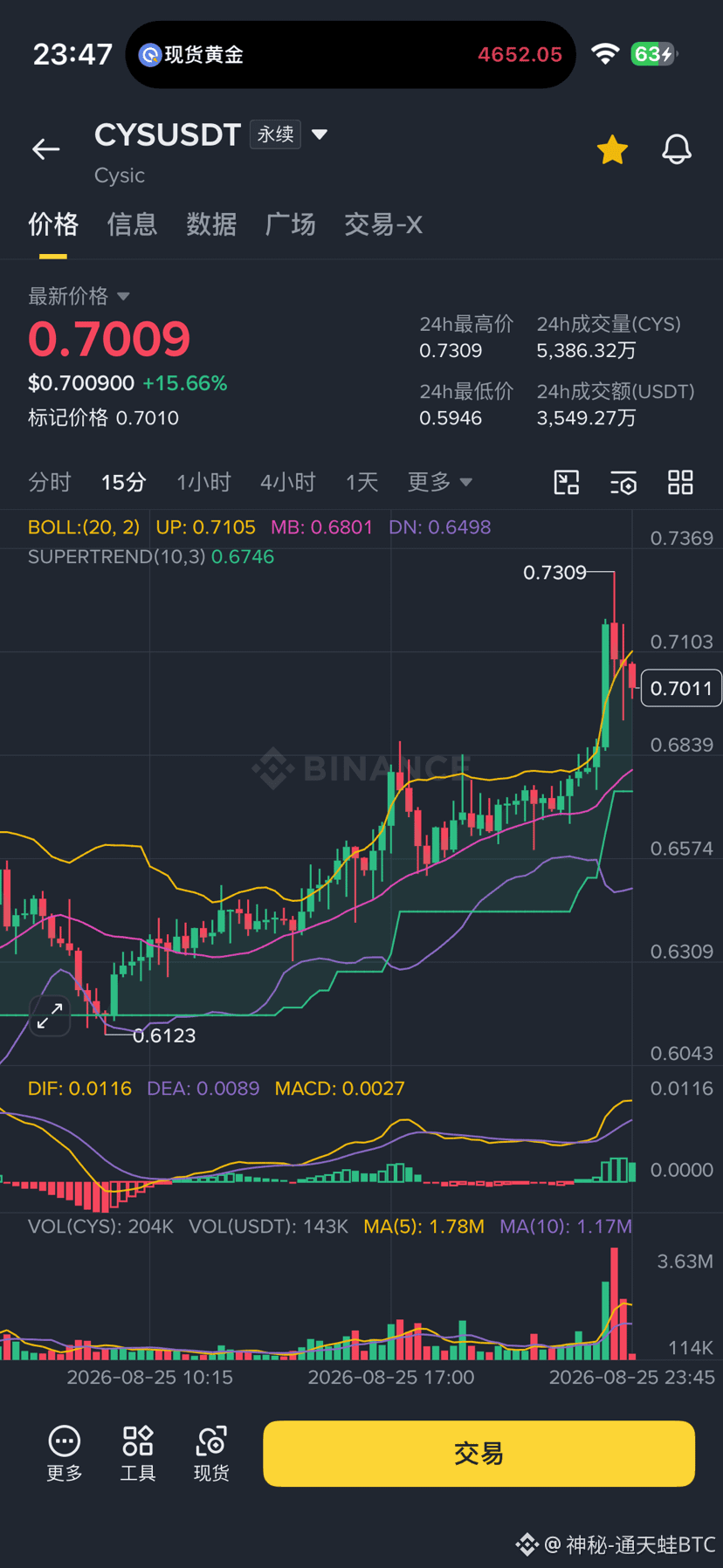This screenshot has height=1568, width=723.
Task: Select the 15分 chart interval
Action: pyautogui.click(x=123, y=482)
